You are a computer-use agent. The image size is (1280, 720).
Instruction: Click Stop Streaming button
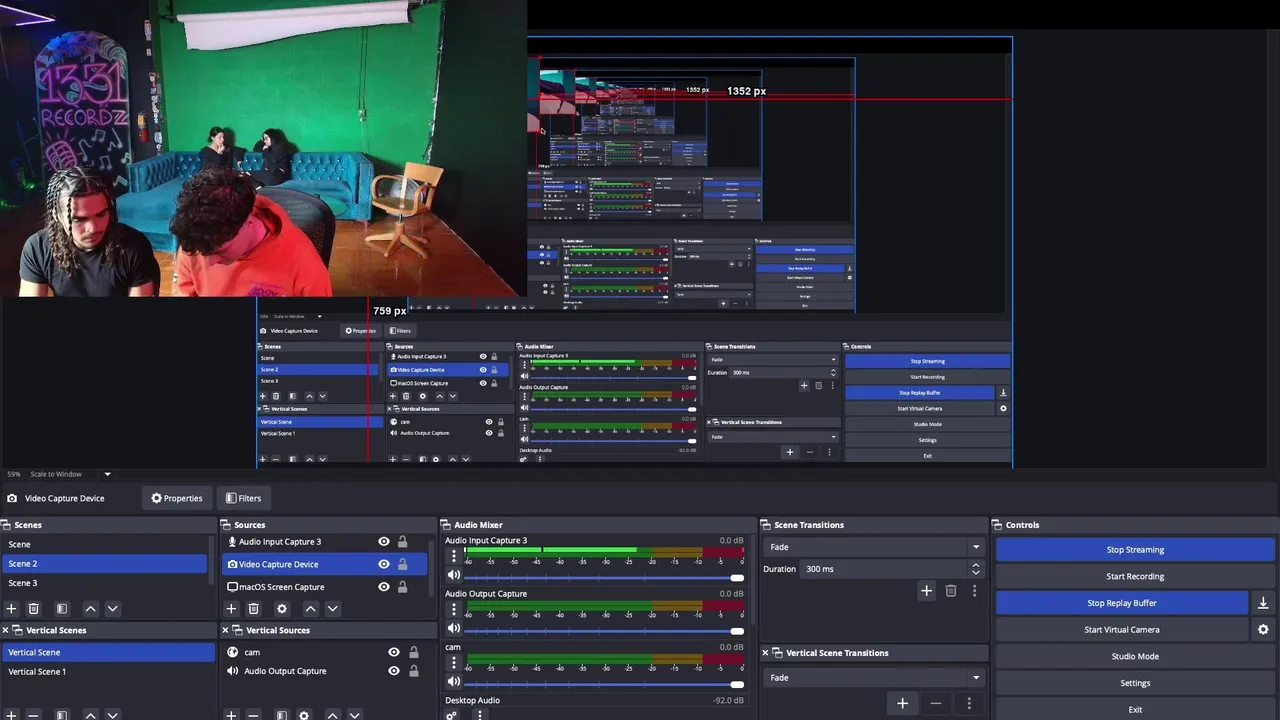[1135, 550]
